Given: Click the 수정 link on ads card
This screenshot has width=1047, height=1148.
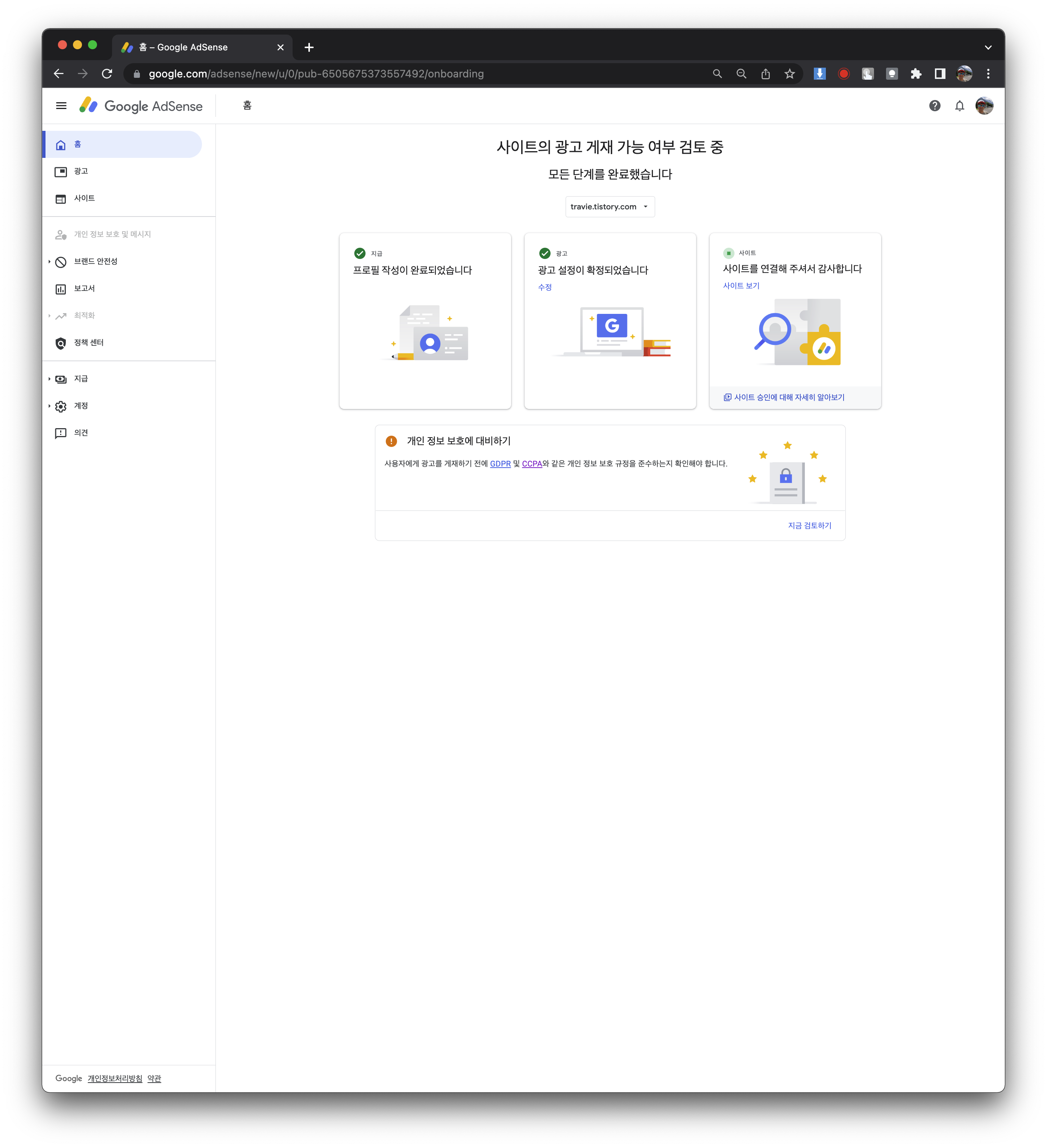Looking at the screenshot, I should (x=545, y=287).
